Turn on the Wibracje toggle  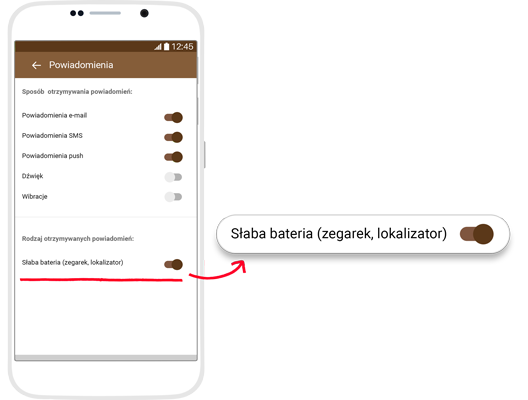173,197
